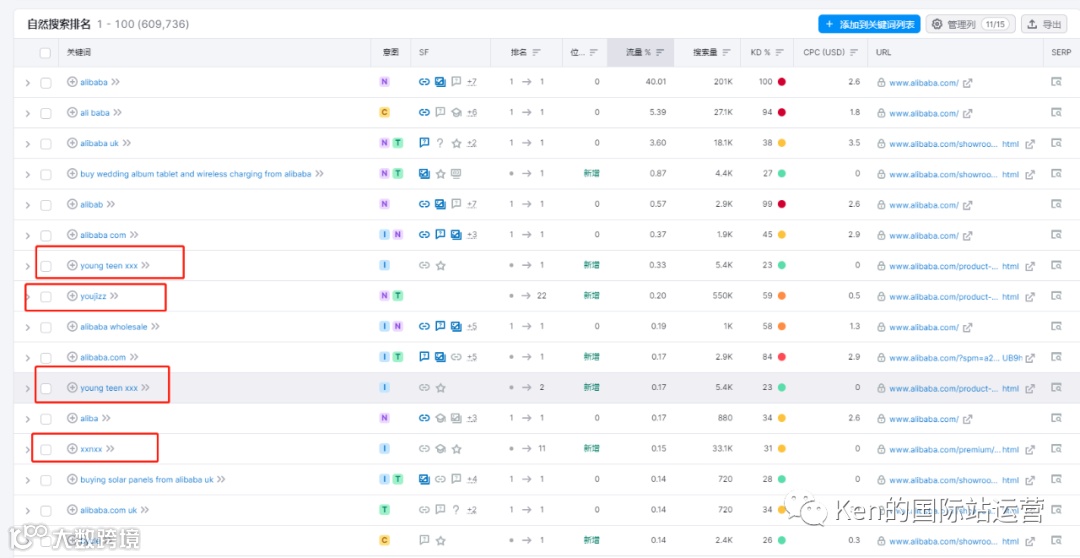Click the double-arrow icon after 'alibaba wholesale'
This screenshot has width=1080, height=558.
pos(156,327)
